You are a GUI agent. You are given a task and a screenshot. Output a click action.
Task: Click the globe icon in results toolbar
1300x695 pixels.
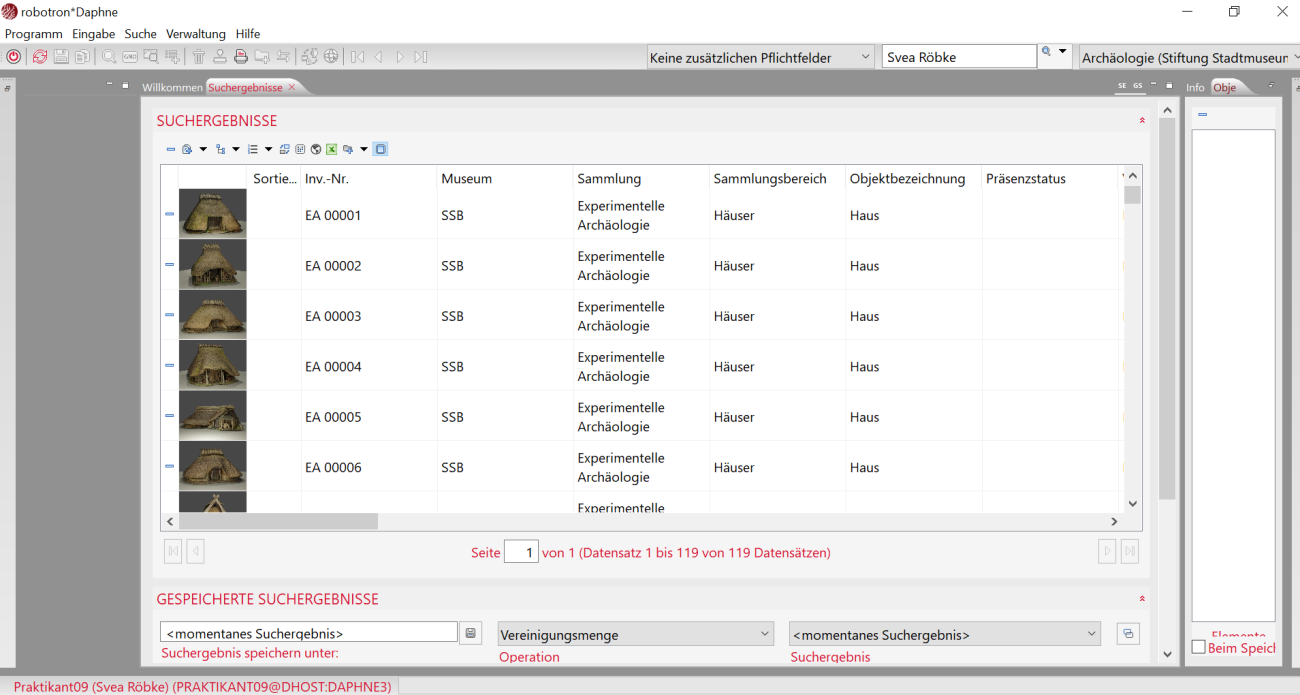(316, 150)
